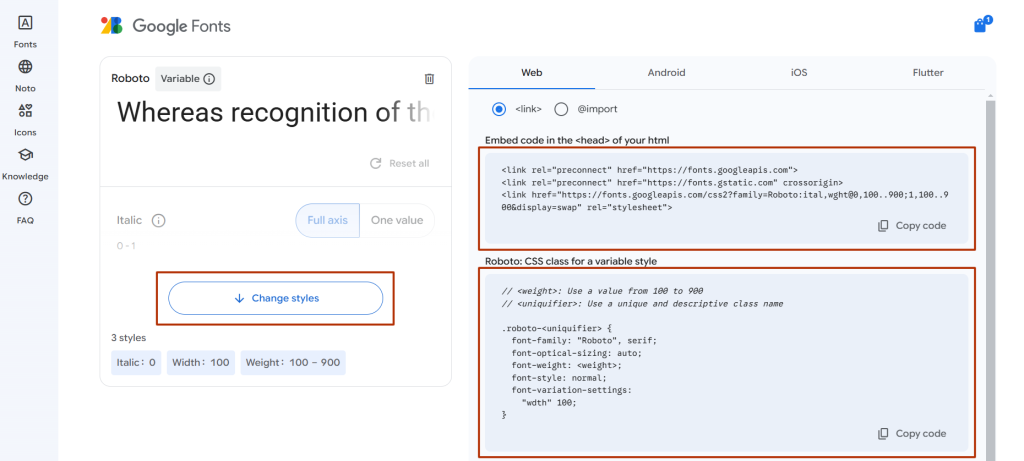Click the "wdth" 100; code line
The width and height of the screenshot is (1024, 461).
pos(549,402)
